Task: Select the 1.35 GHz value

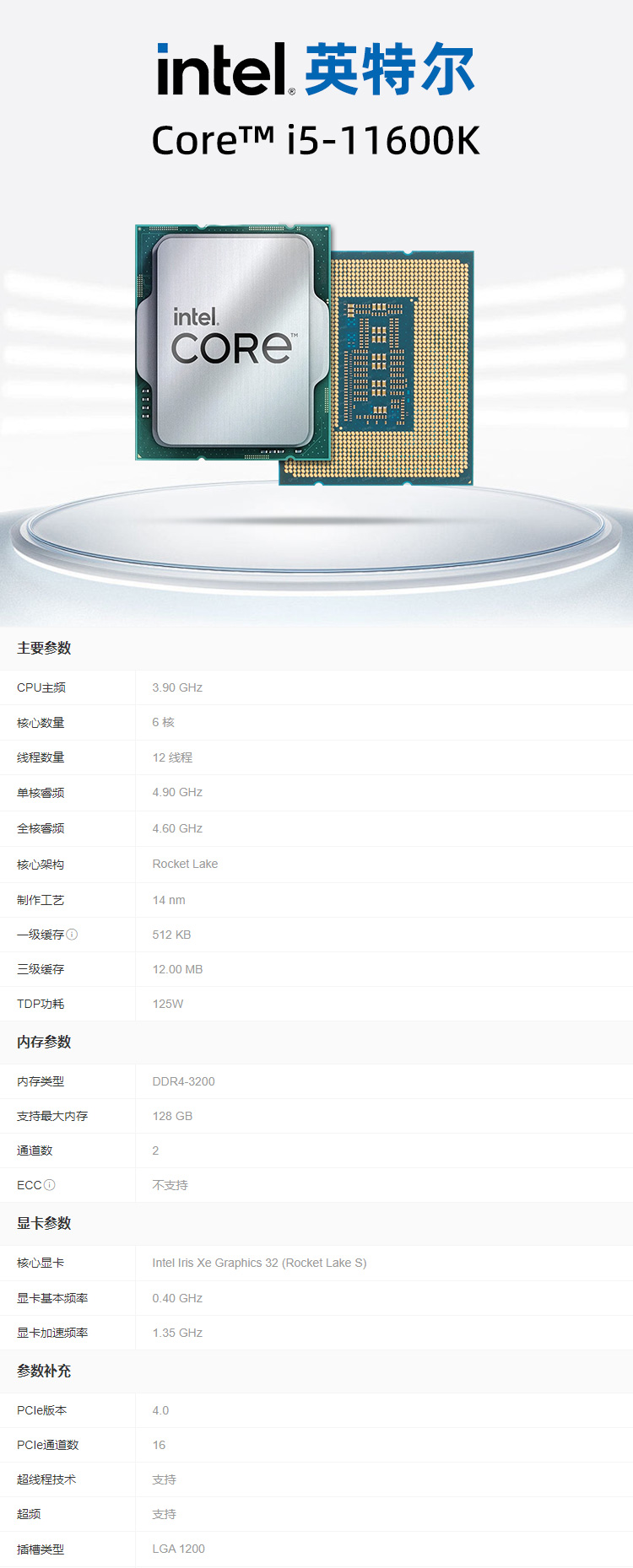Action: (177, 1333)
